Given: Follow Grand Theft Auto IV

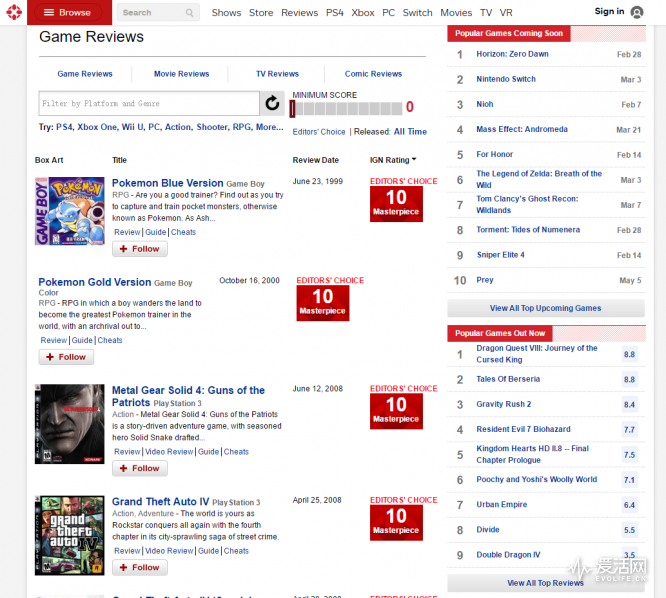Looking at the screenshot, I should click(140, 567).
